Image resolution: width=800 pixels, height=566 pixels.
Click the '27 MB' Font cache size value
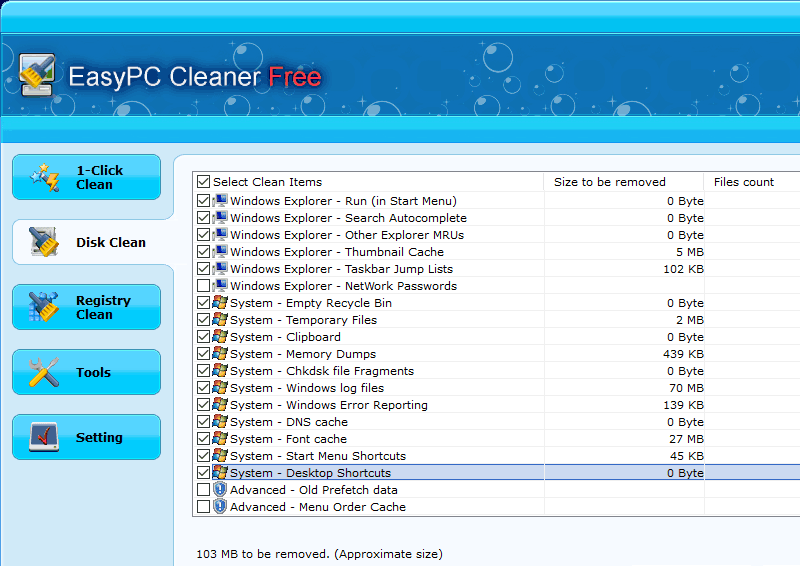[x=686, y=439]
